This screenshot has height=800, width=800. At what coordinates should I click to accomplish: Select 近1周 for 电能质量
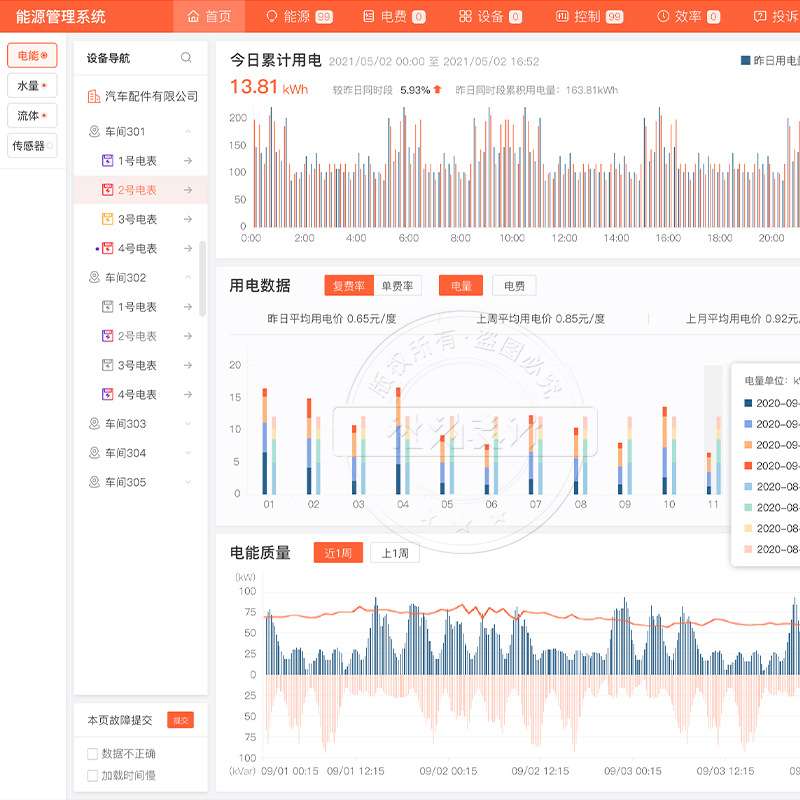tap(338, 553)
